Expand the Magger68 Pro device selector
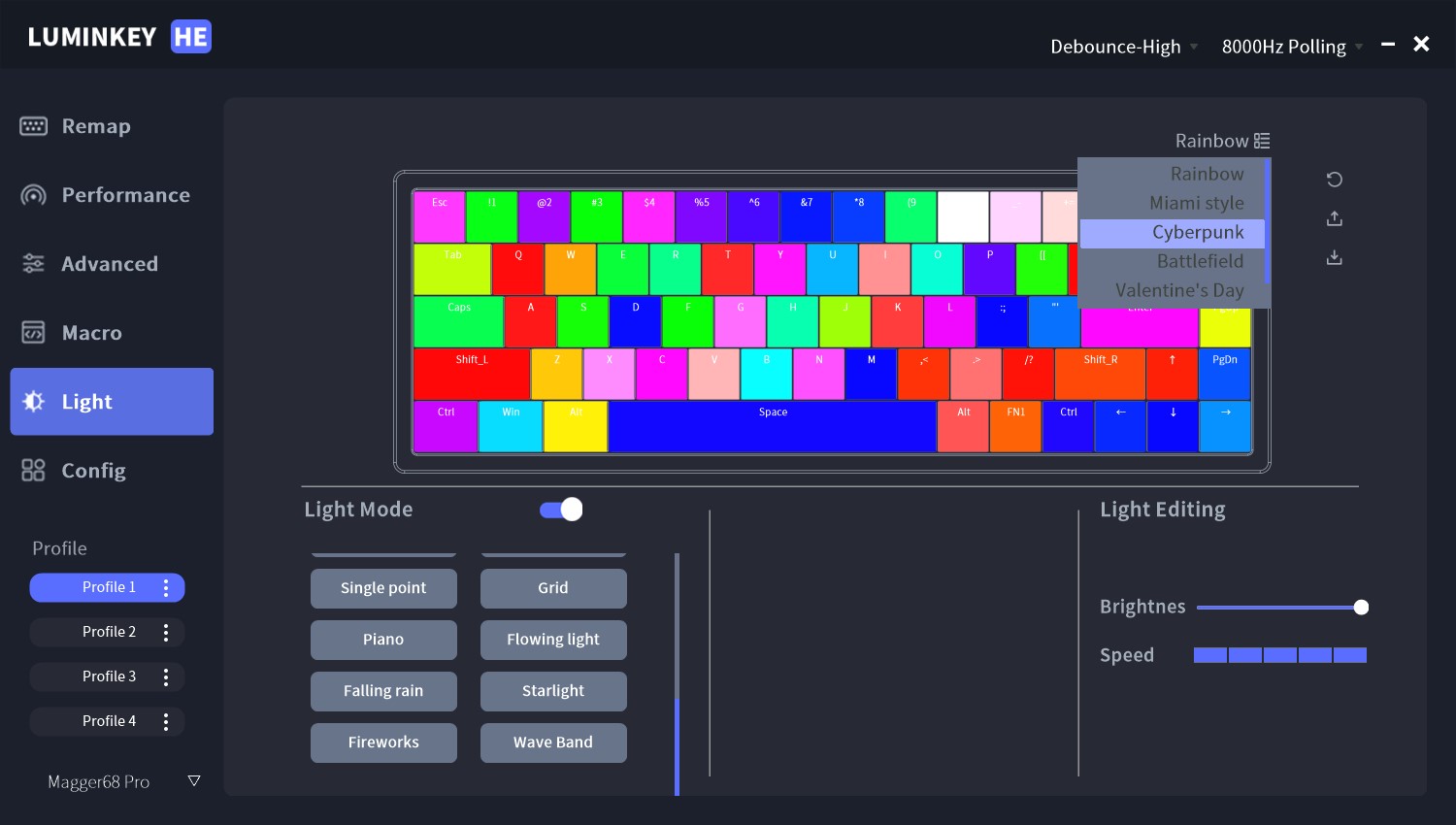This screenshot has height=825, width=1456. tap(124, 781)
